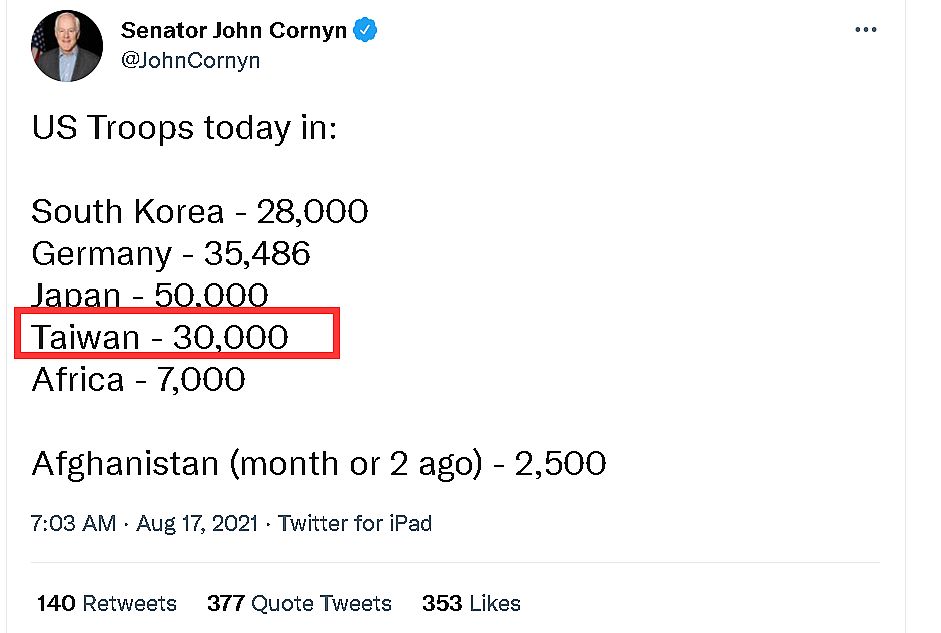941x633 pixels.
Task: Click the Twitter for iPad source label
Action: [354, 523]
